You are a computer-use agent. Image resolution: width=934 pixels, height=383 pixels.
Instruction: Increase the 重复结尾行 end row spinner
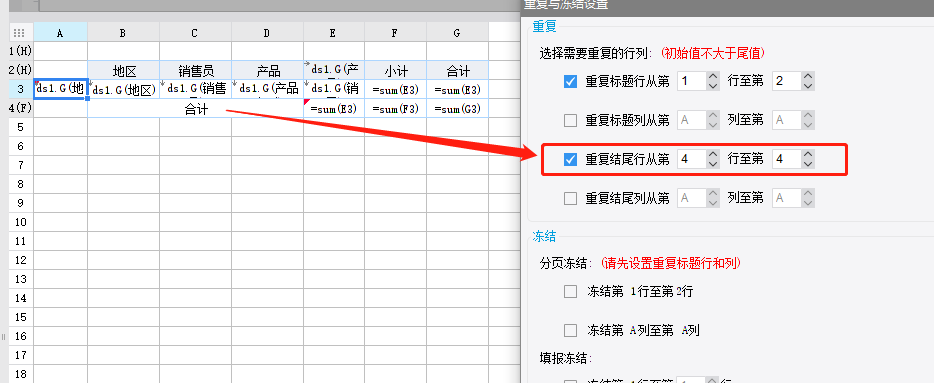[x=808, y=154]
